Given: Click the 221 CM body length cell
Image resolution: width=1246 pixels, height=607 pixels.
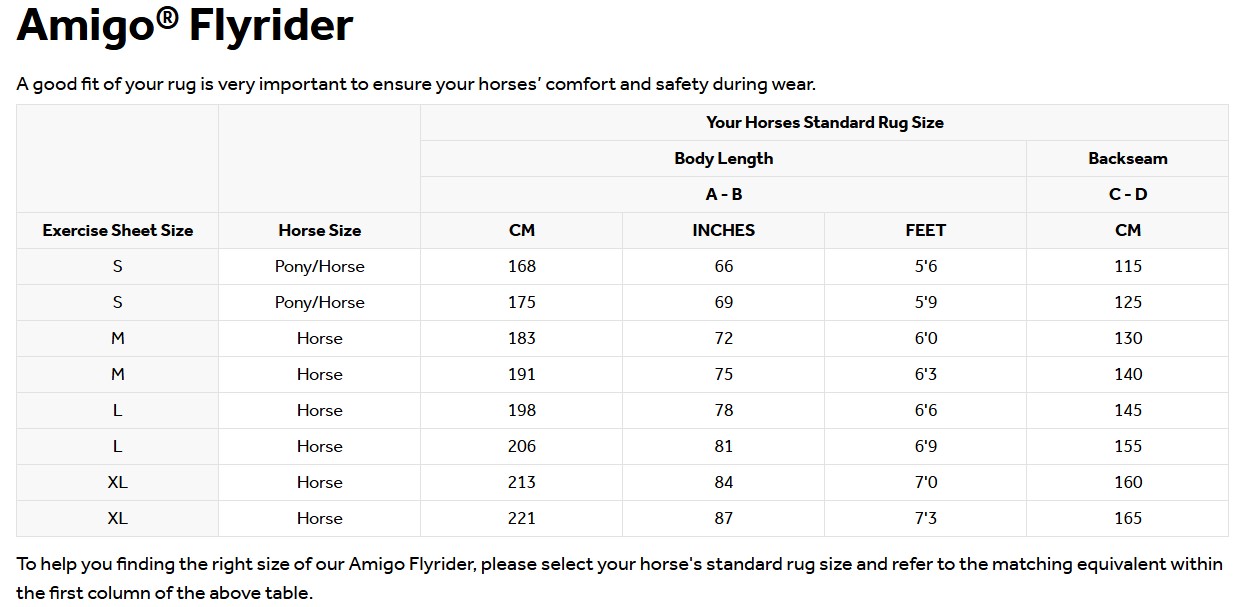Looking at the screenshot, I should pos(522,518).
